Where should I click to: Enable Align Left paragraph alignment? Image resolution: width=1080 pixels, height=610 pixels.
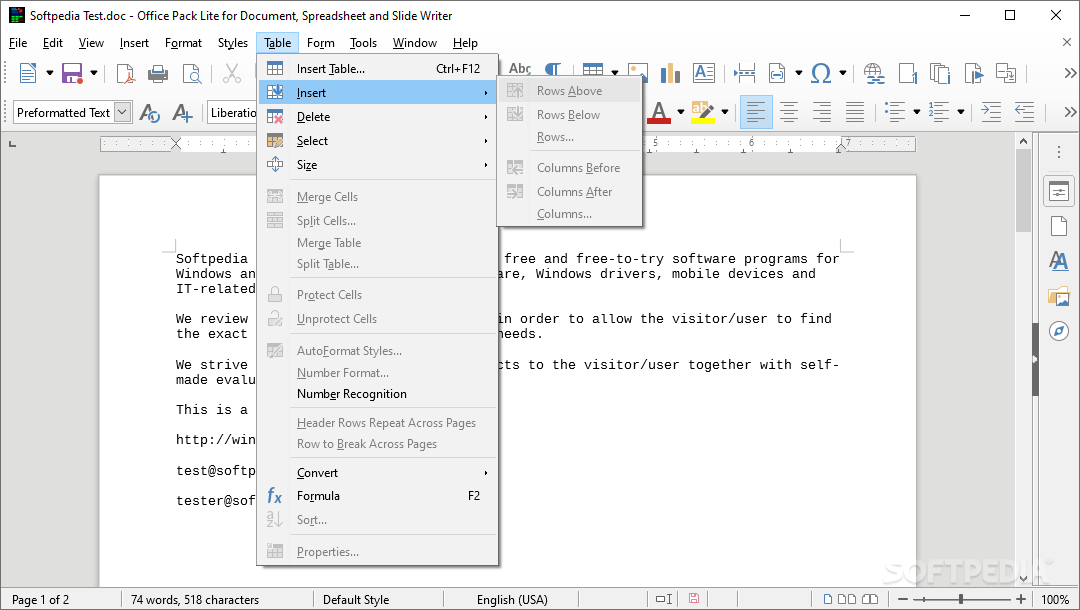point(756,112)
